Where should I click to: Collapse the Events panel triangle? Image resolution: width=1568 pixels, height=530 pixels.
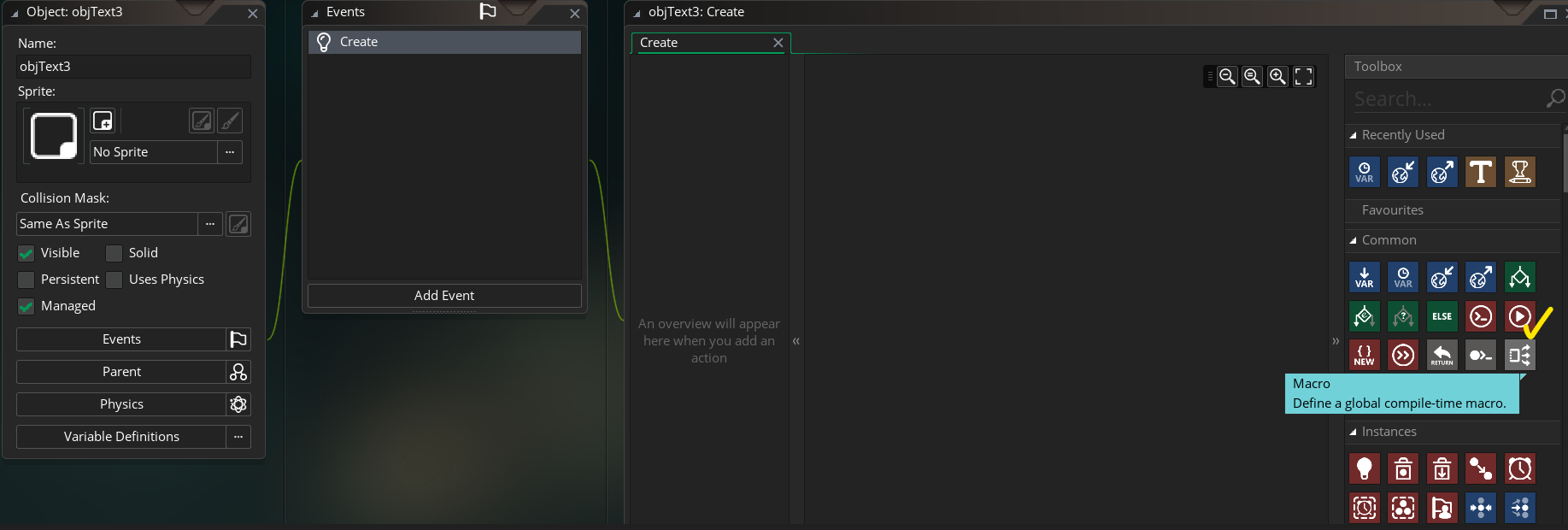click(314, 13)
